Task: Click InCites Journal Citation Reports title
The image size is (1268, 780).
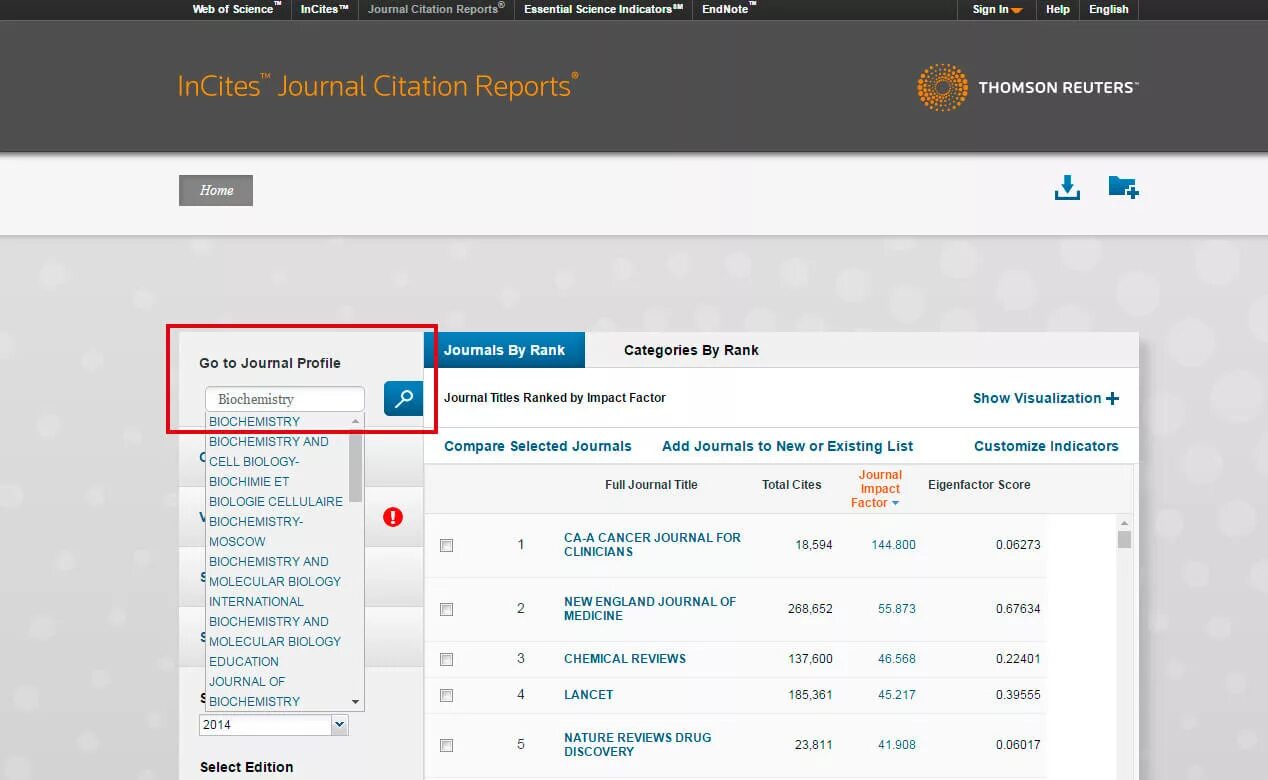Action: (x=378, y=86)
